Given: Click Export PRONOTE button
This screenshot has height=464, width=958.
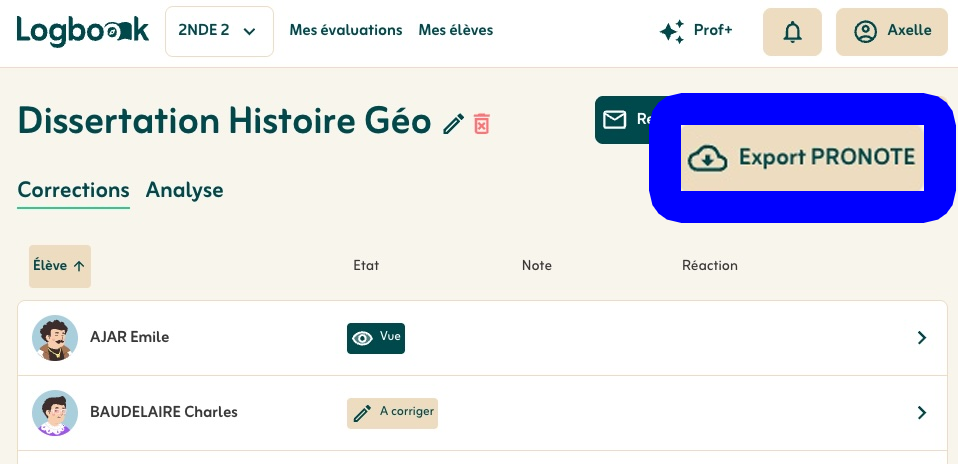Looking at the screenshot, I should click(x=802, y=158).
